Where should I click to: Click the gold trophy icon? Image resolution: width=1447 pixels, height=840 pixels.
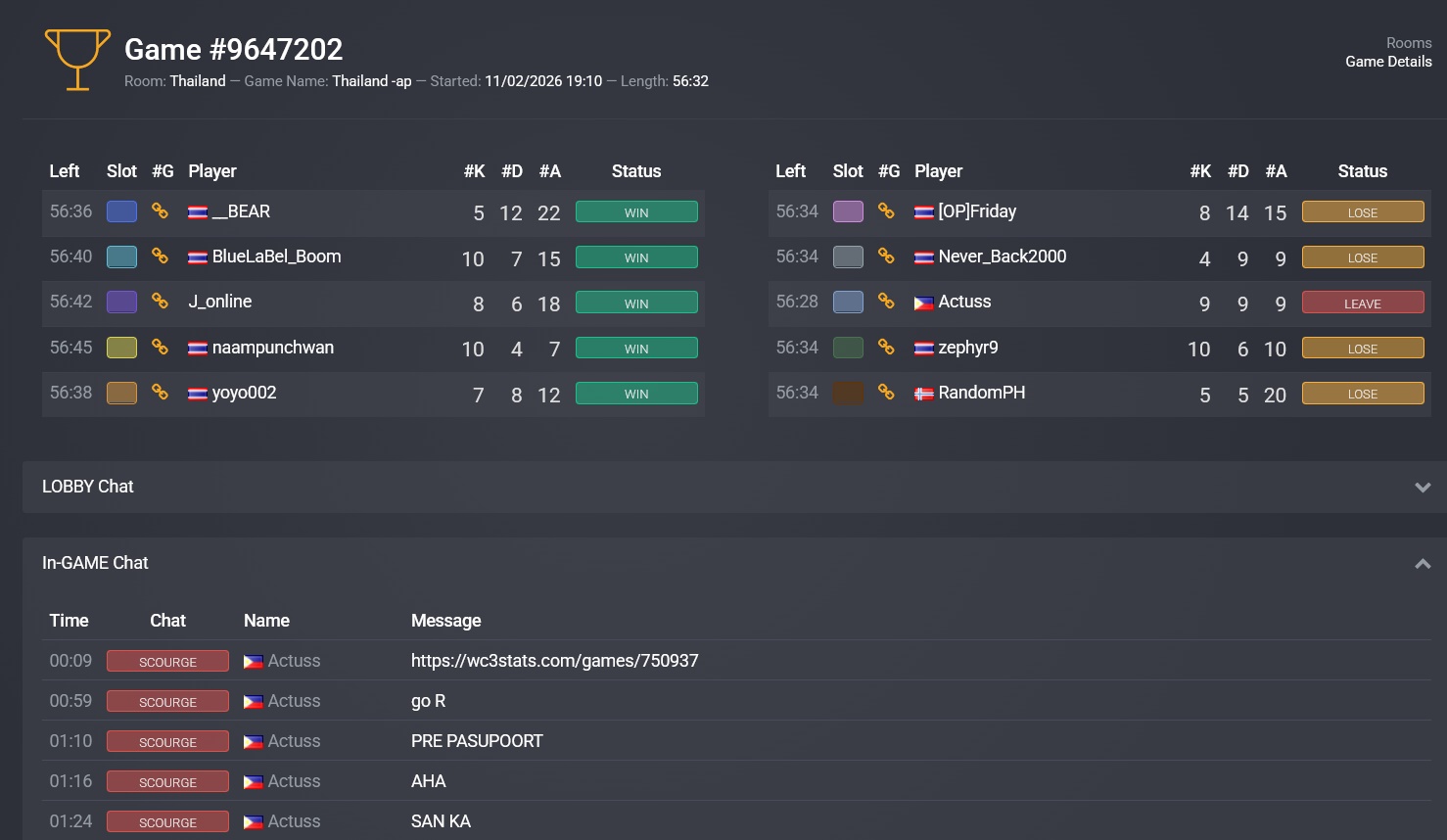[77, 60]
